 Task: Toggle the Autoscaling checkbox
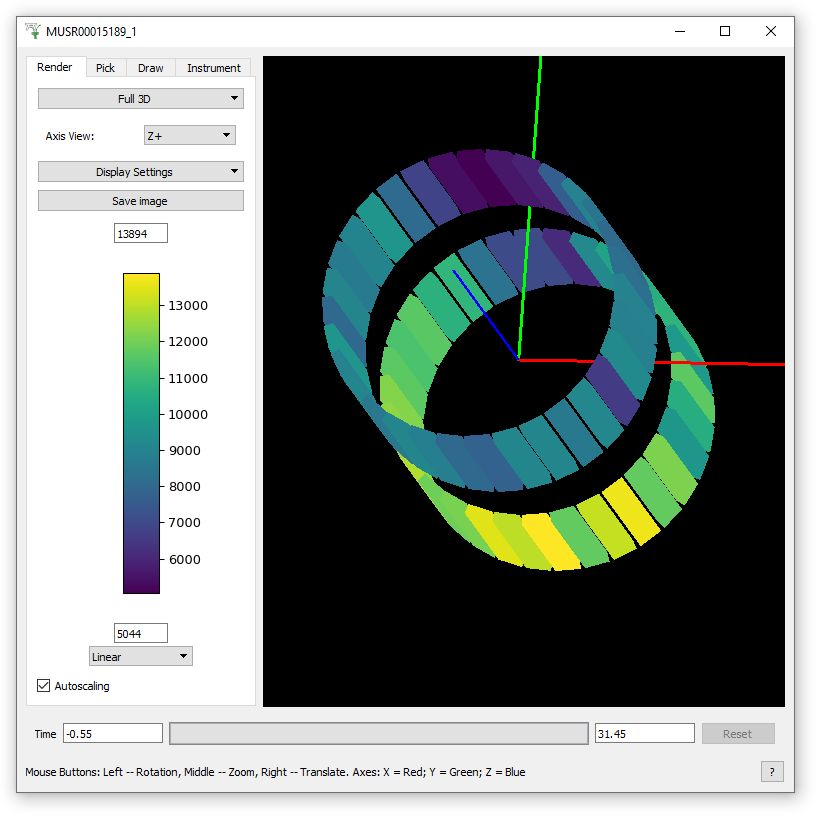click(44, 686)
